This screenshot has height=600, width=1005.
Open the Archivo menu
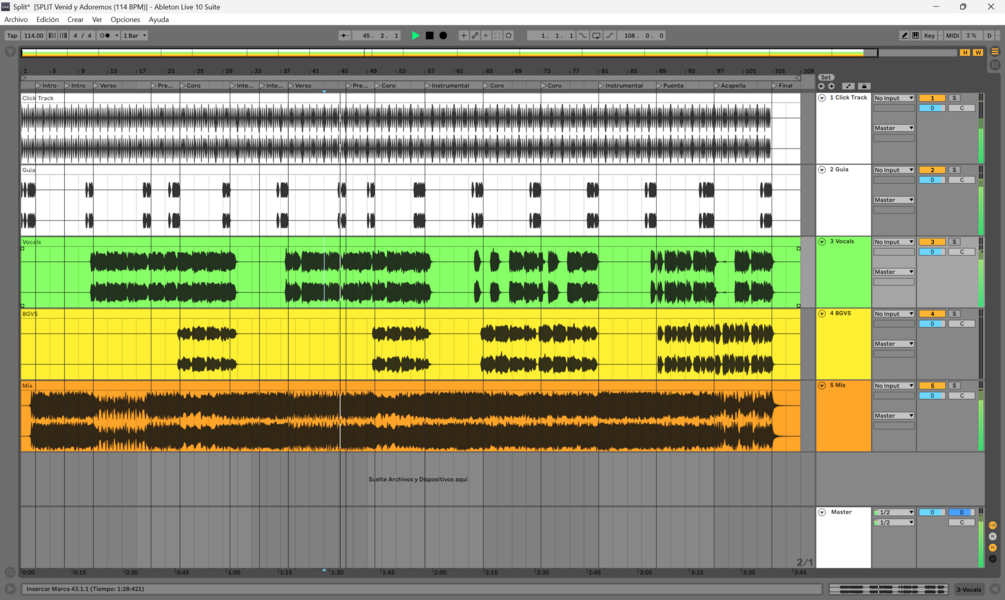(16, 20)
